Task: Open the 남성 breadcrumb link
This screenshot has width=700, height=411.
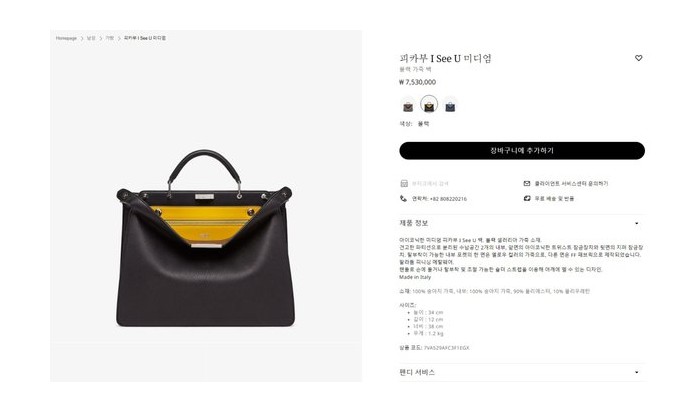Action: (91, 38)
